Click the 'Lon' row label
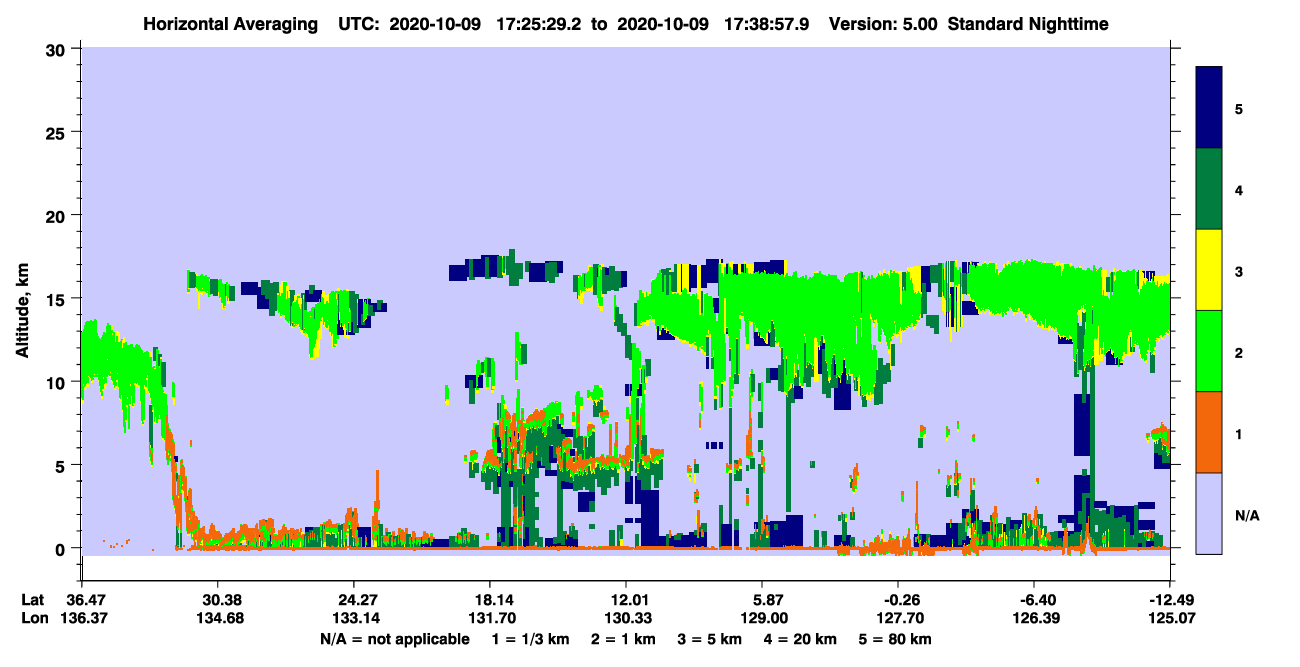 pos(33,618)
